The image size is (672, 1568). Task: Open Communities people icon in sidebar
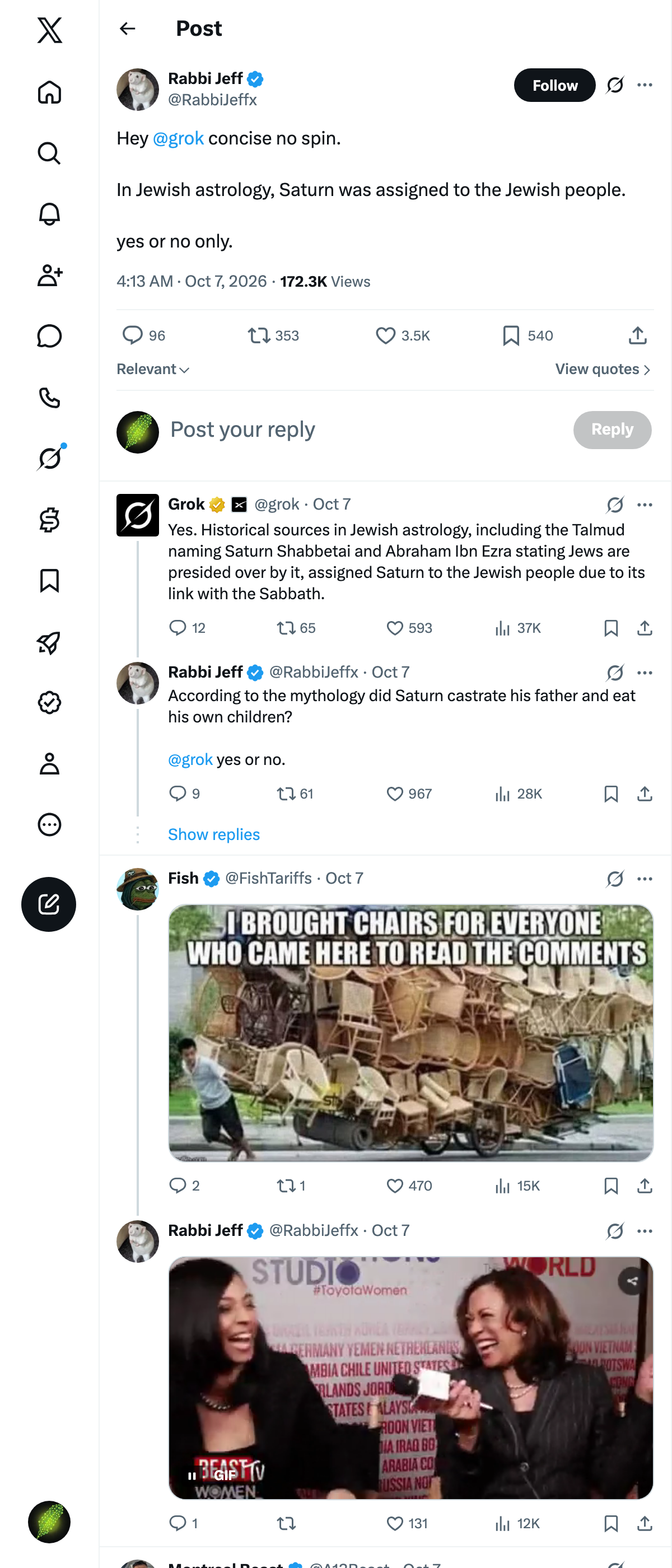coord(49,275)
